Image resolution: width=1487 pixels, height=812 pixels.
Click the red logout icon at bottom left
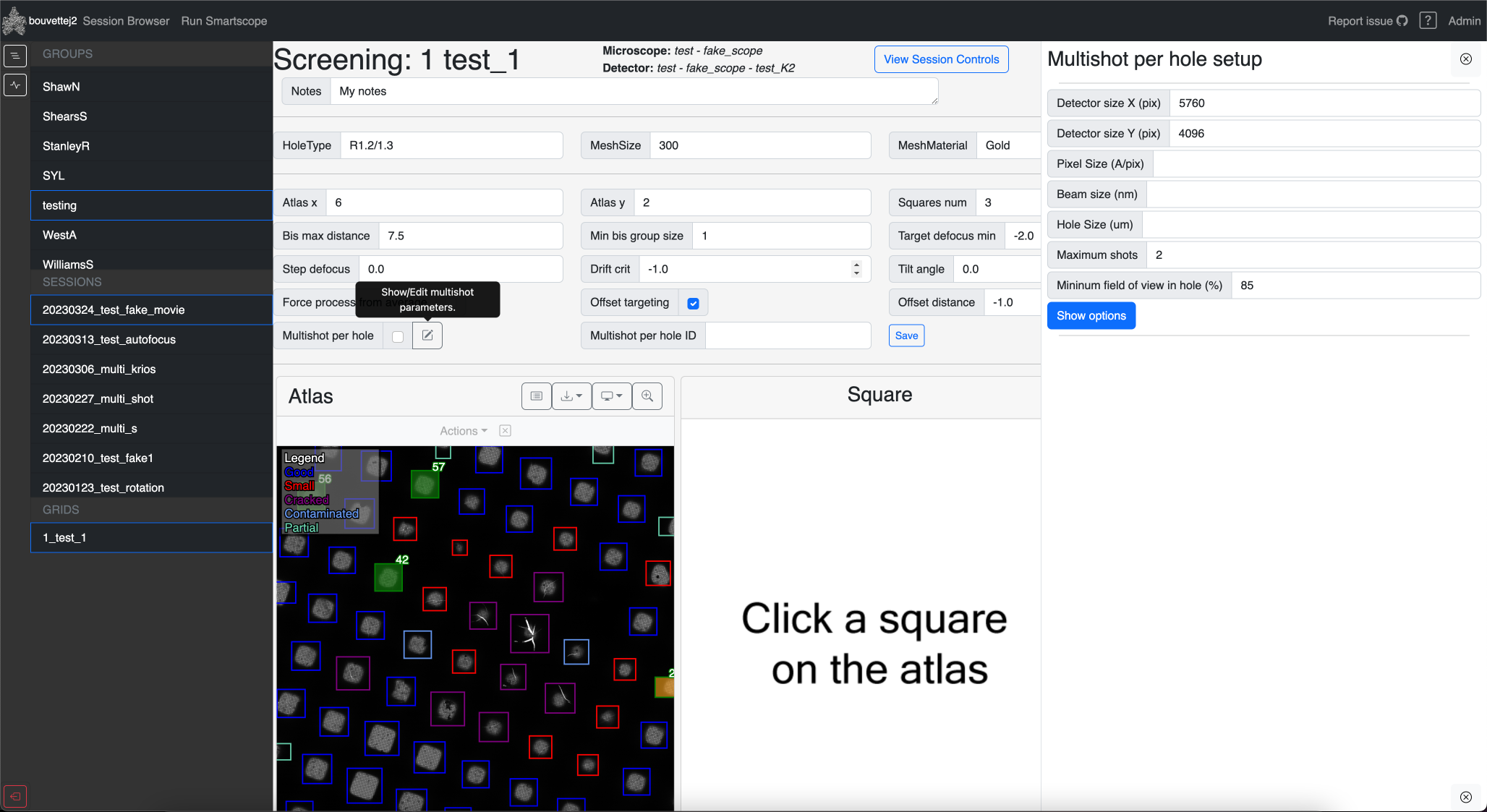click(x=15, y=797)
